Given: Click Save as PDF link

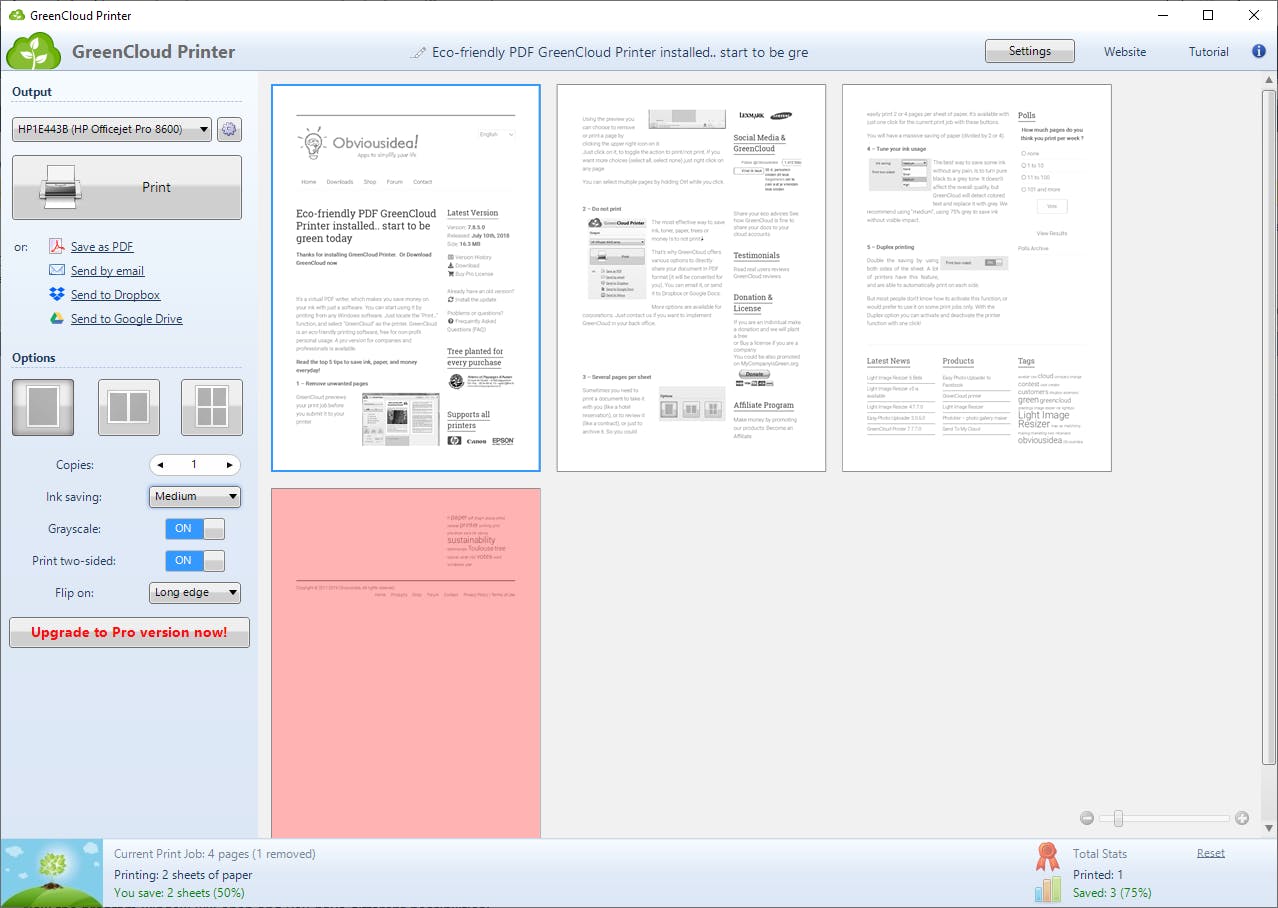Looking at the screenshot, I should (102, 247).
